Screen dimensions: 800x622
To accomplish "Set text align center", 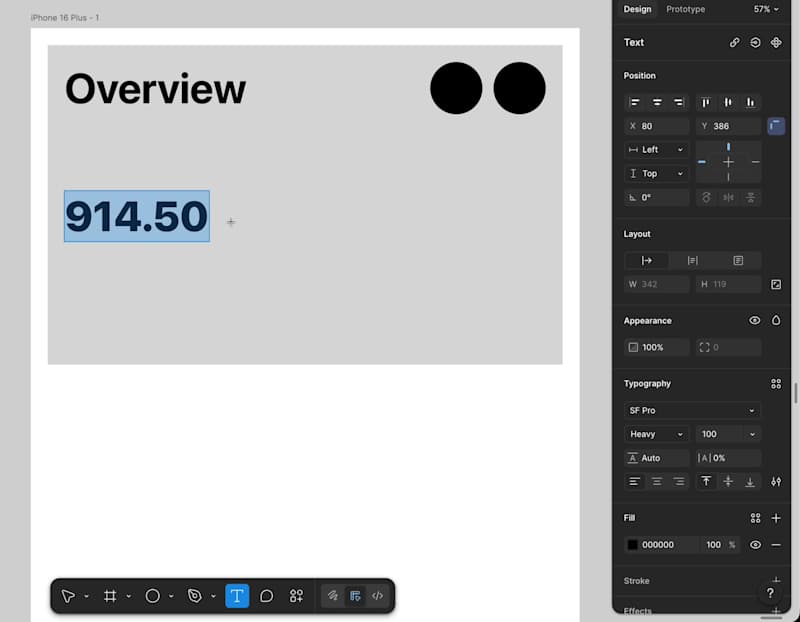I will pos(657,482).
